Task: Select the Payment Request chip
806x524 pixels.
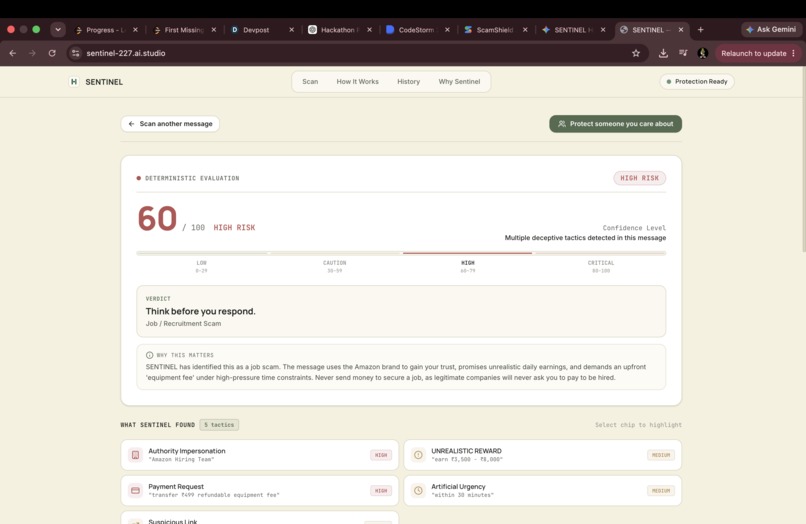Action: coord(260,491)
